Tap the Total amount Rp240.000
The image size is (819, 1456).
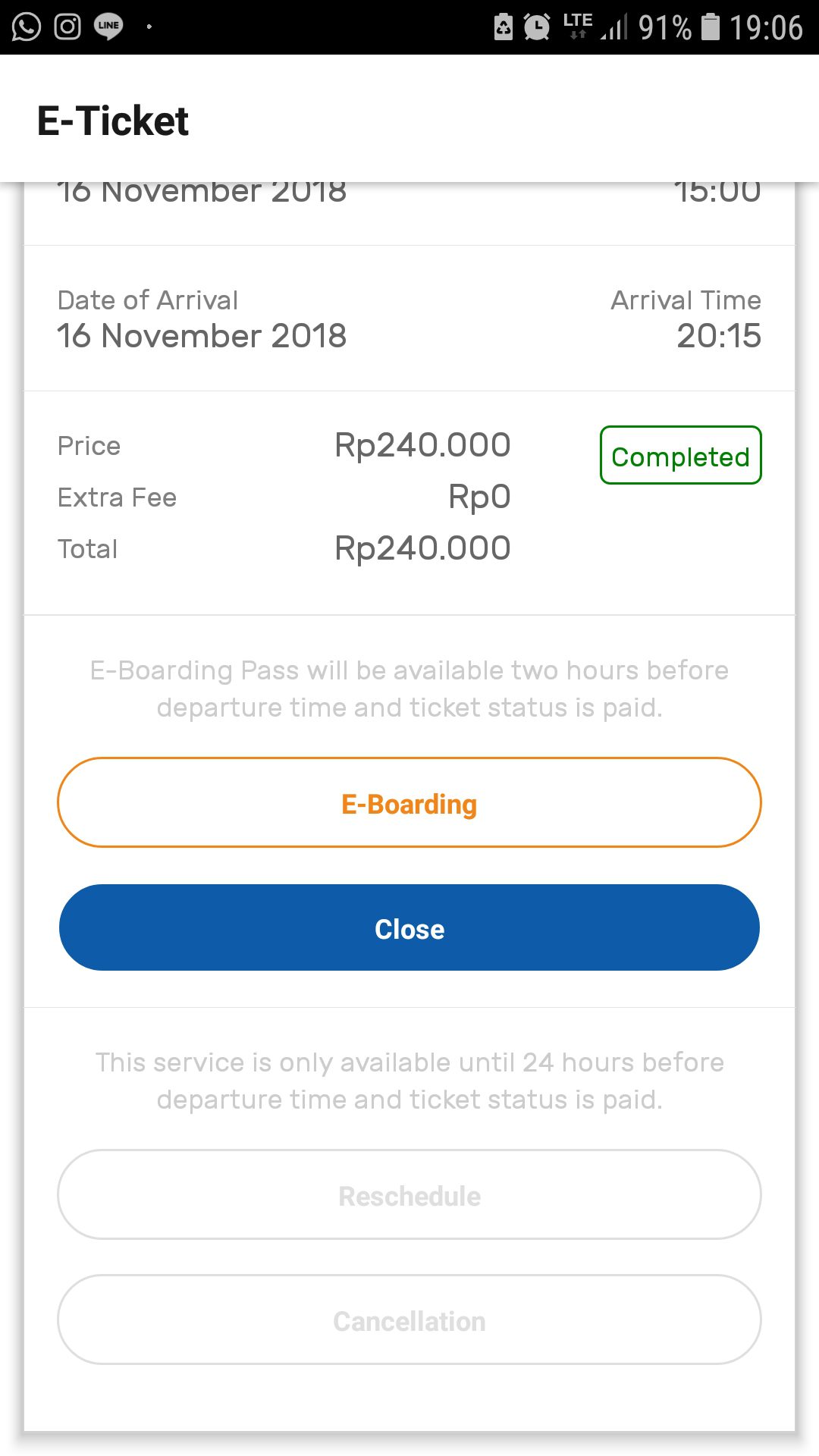[422, 548]
